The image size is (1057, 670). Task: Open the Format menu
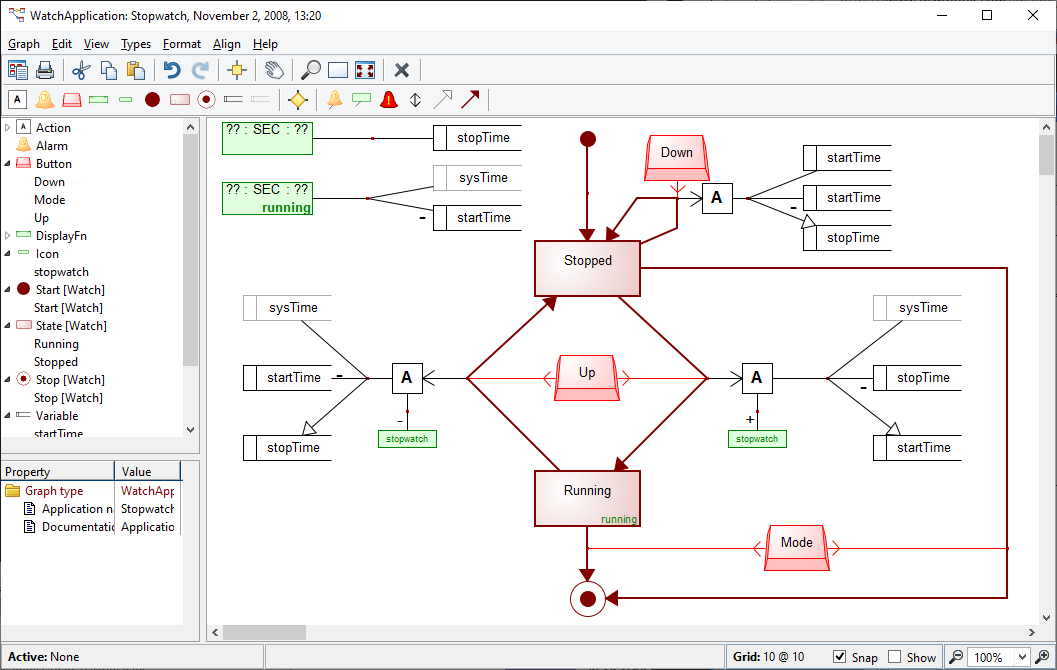(182, 44)
